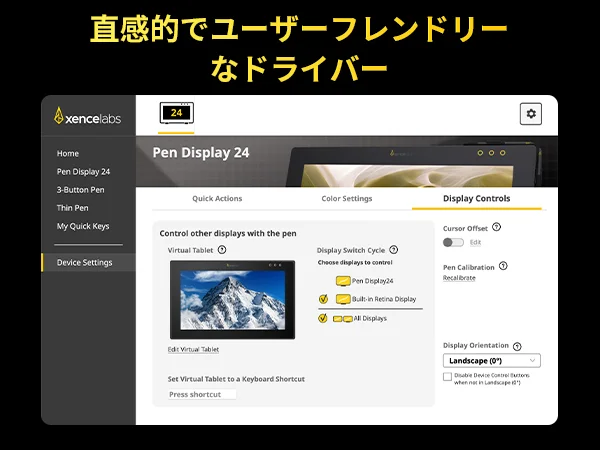
Task: Switch to the Color Settings tab
Action: tap(347, 198)
